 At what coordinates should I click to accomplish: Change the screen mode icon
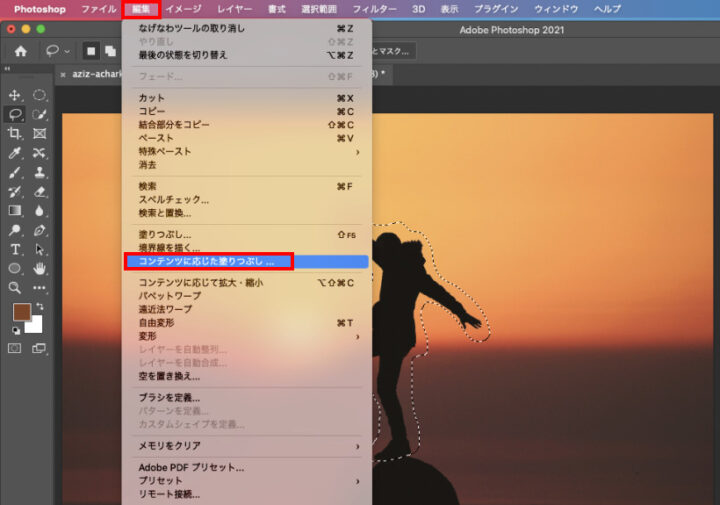point(39,348)
